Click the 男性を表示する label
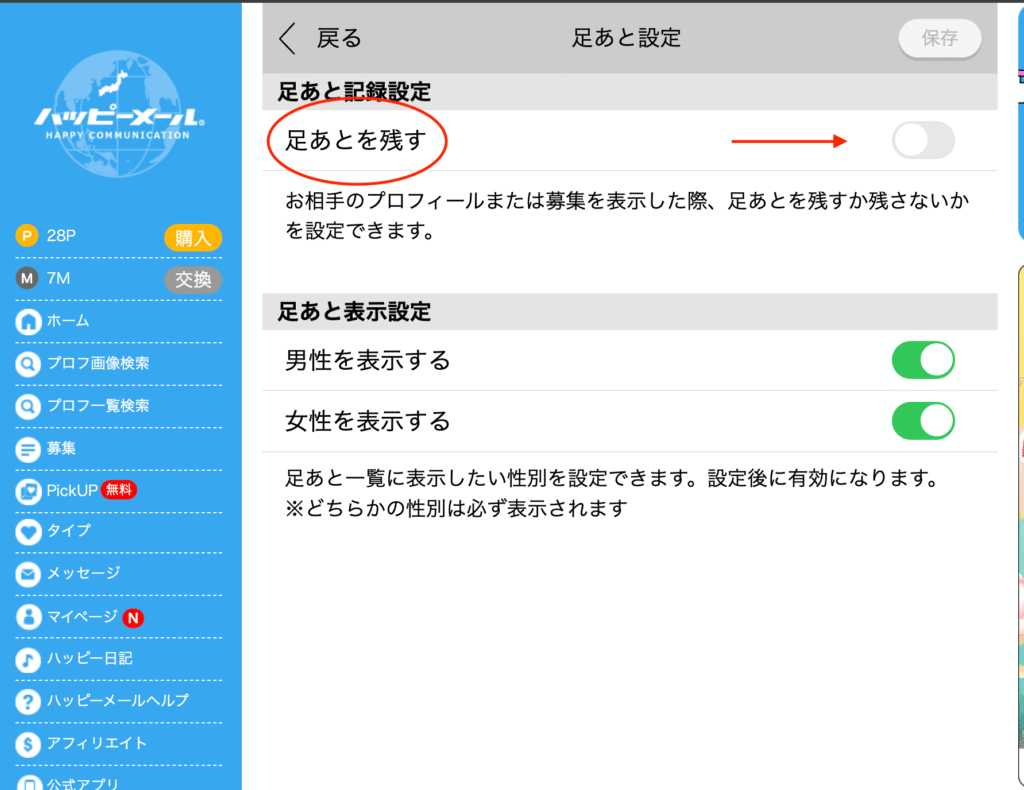The width and height of the screenshot is (1024, 790). pos(368,360)
